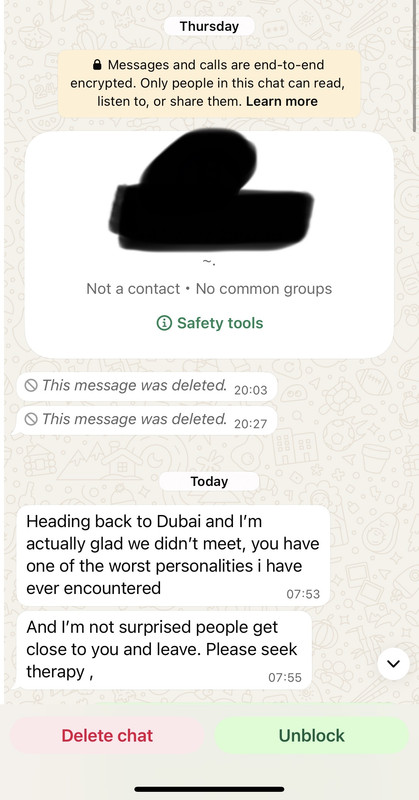Image resolution: width=419 pixels, height=800 pixels.
Task: Click the scrollbar at the right edge
Action: coord(413,66)
